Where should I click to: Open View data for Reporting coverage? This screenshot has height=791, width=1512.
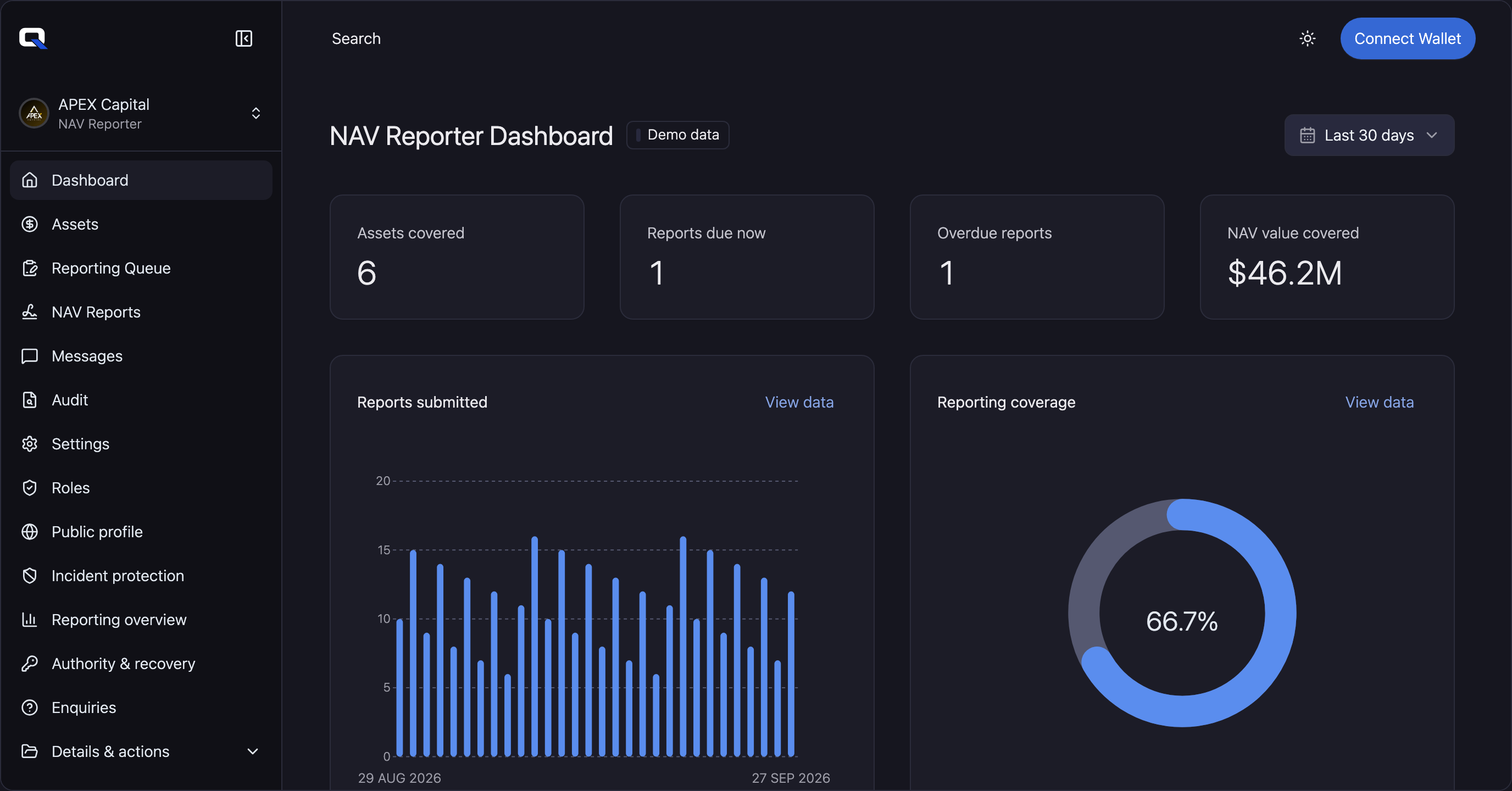pyautogui.click(x=1380, y=403)
